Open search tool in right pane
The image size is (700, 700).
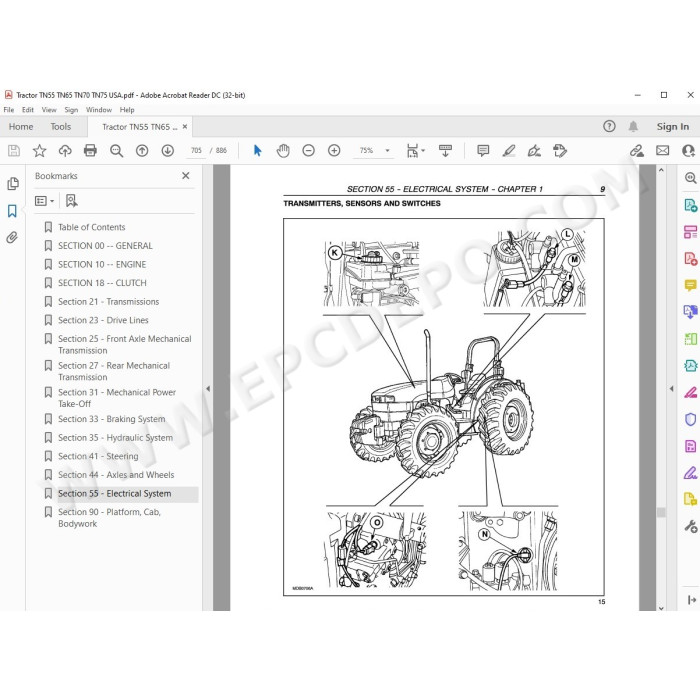[690, 178]
